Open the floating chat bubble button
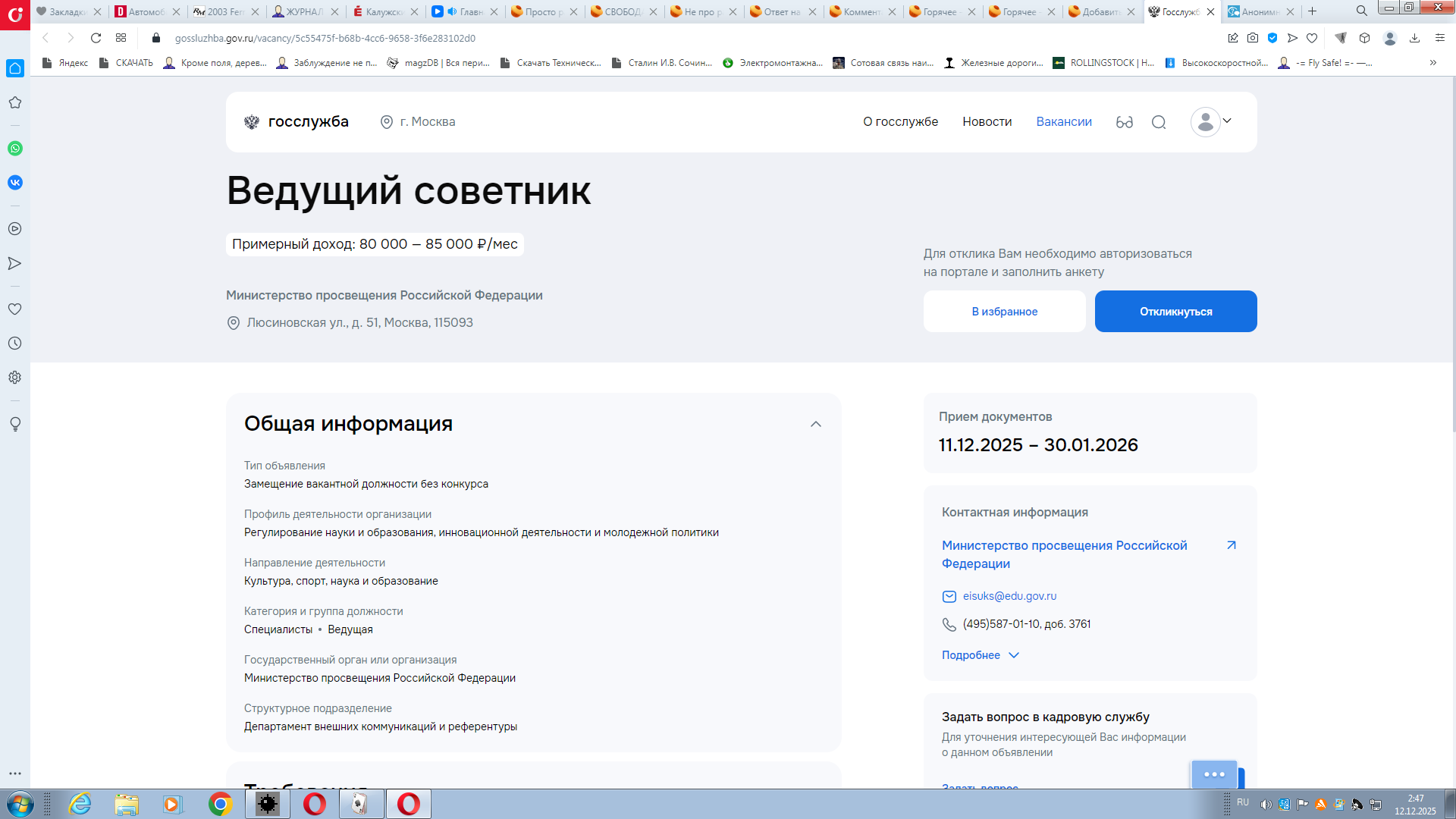This screenshot has width=1456, height=819. 1214,774
